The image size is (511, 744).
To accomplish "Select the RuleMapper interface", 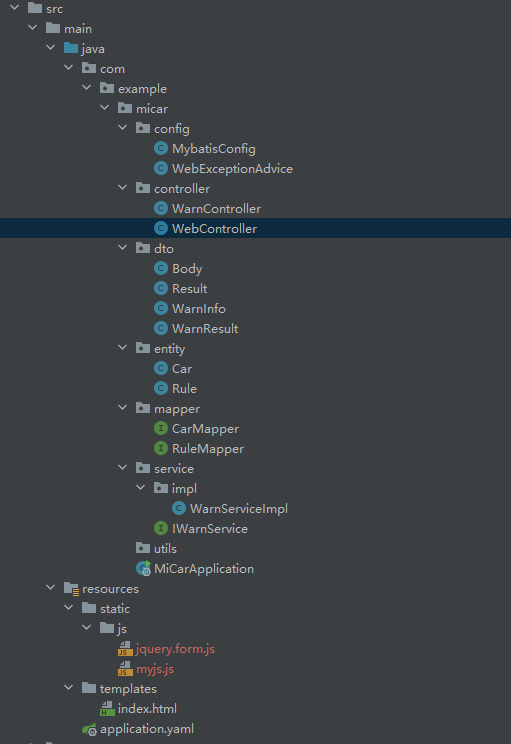I will (208, 449).
